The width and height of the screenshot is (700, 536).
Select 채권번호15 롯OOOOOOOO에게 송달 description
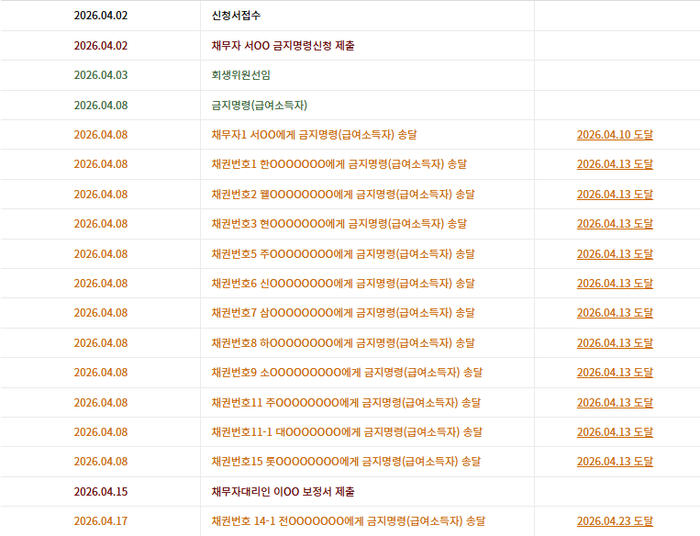tap(346, 461)
